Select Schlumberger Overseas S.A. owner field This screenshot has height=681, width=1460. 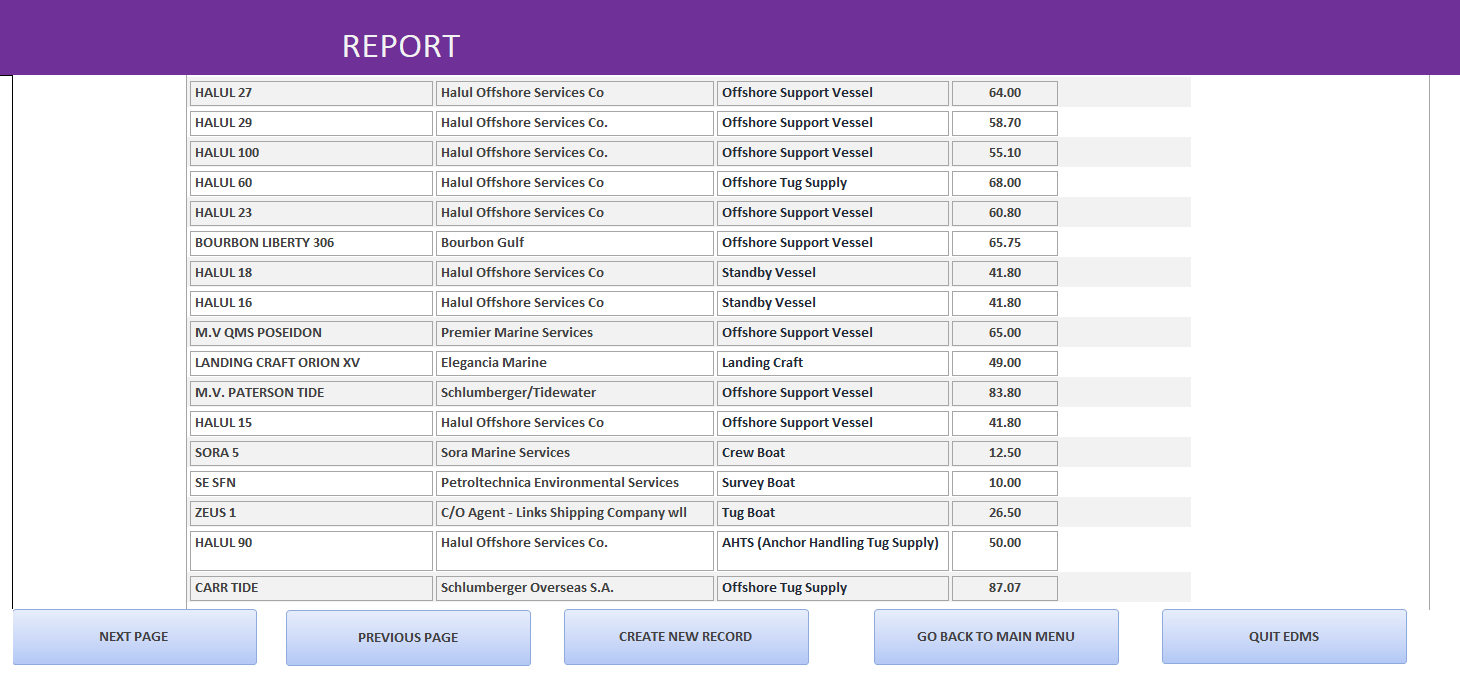(x=575, y=588)
